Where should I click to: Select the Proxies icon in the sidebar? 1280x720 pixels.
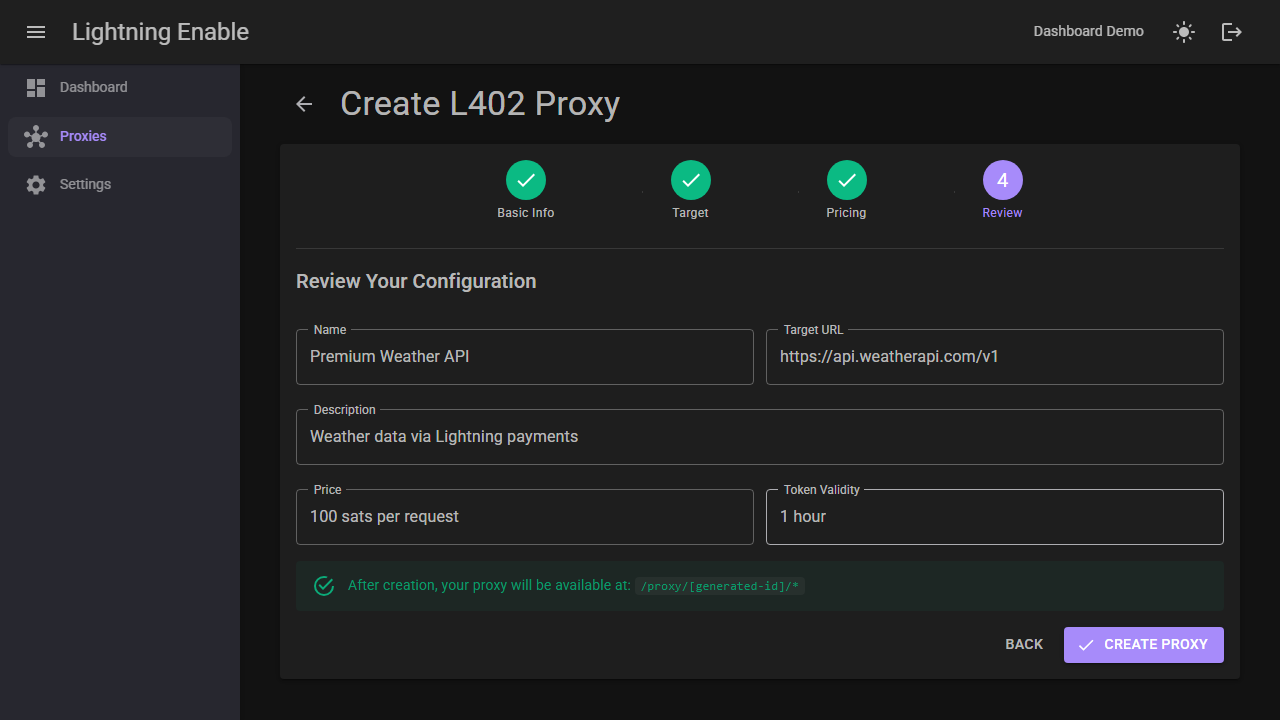coord(36,136)
